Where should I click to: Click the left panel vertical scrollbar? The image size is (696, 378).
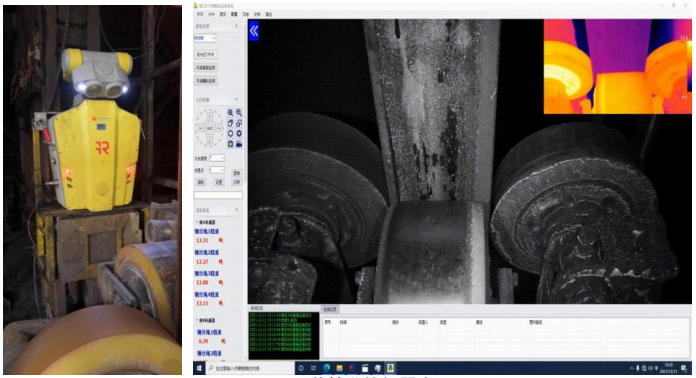pos(245,191)
